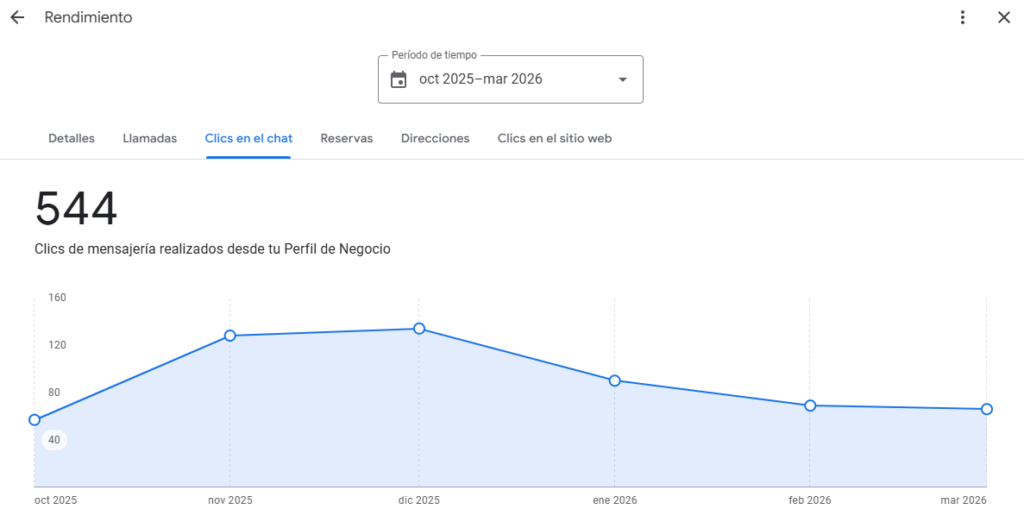Switch to the Llamadas tab

click(150, 139)
